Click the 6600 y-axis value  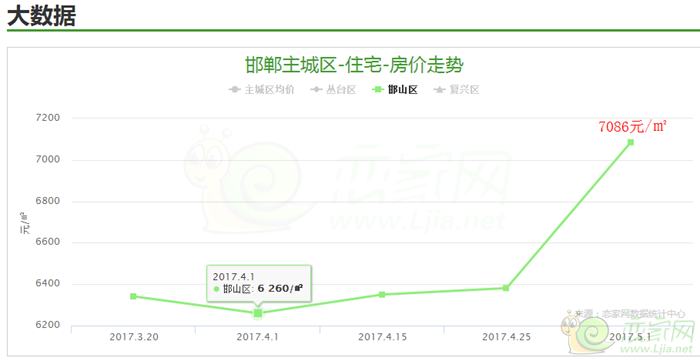[48, 242]
